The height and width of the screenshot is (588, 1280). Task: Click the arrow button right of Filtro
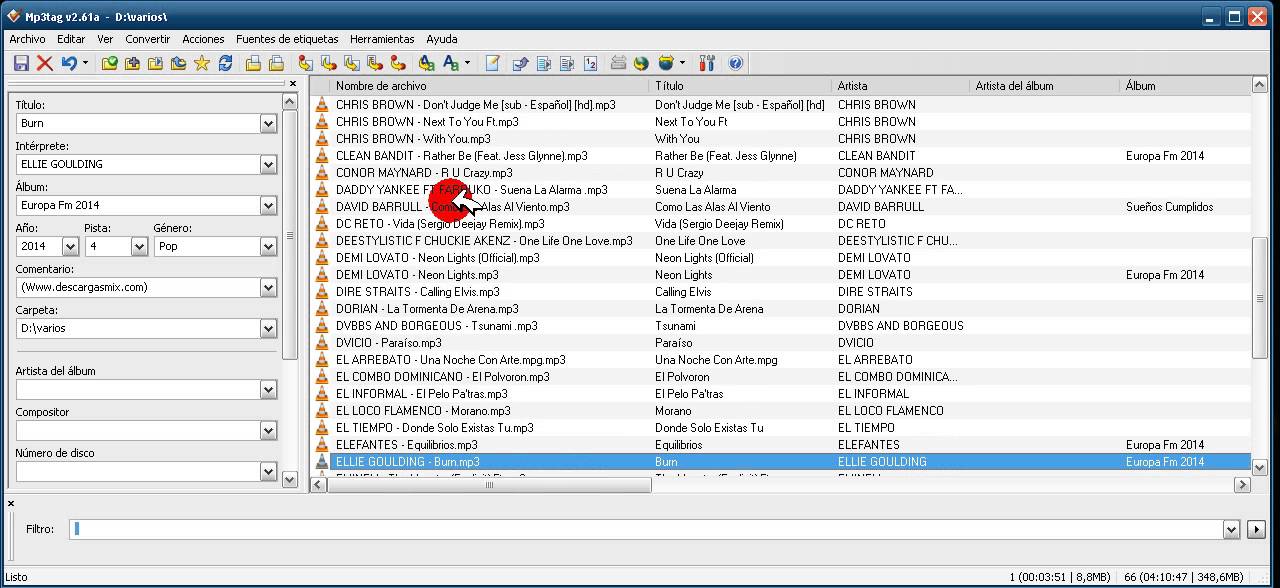(1256, 529)
